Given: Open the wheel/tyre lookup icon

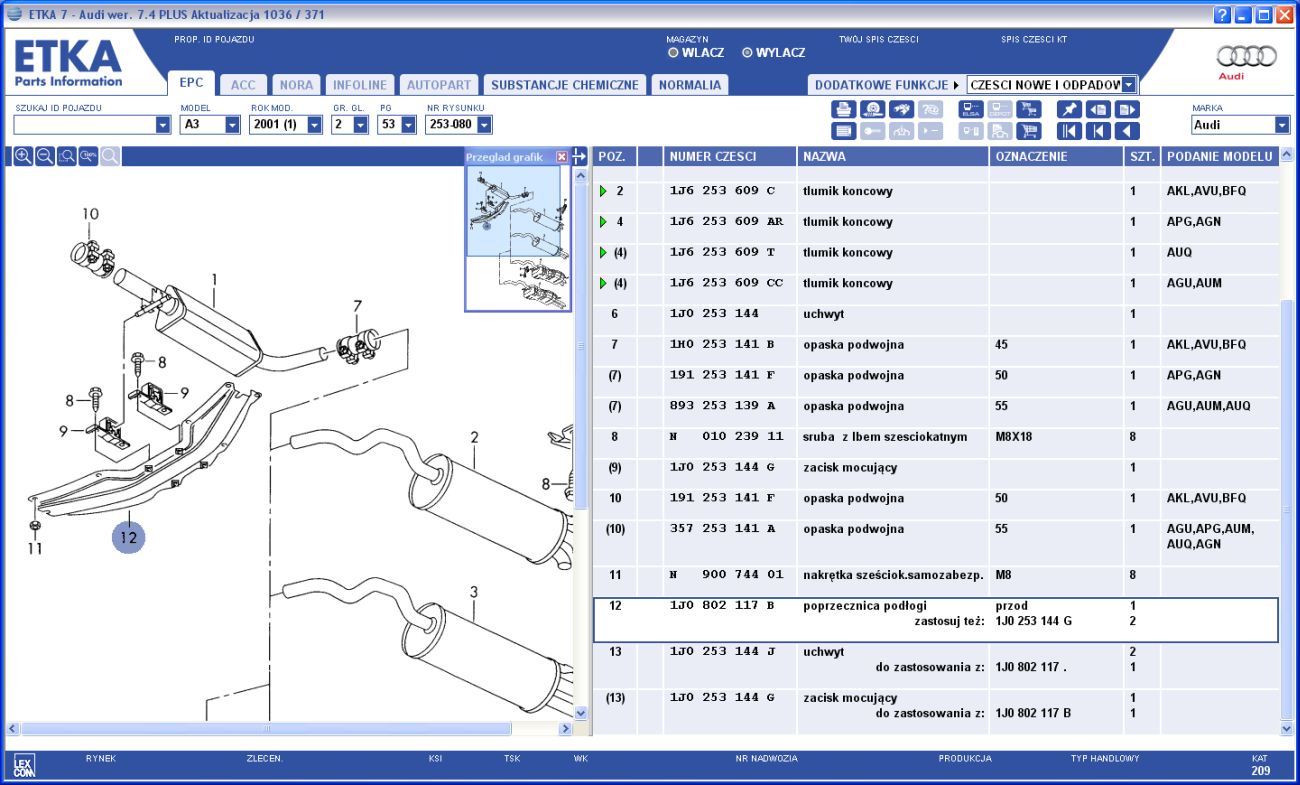Looking at the screenshot, I should (x=872, y=109).
